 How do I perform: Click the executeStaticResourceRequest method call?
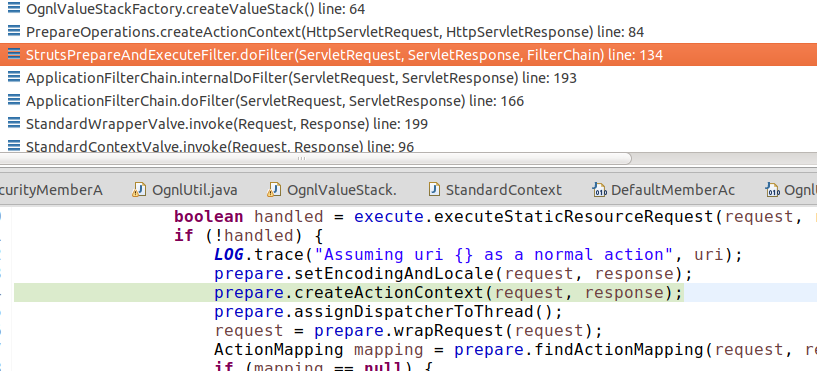coord(575,216)
